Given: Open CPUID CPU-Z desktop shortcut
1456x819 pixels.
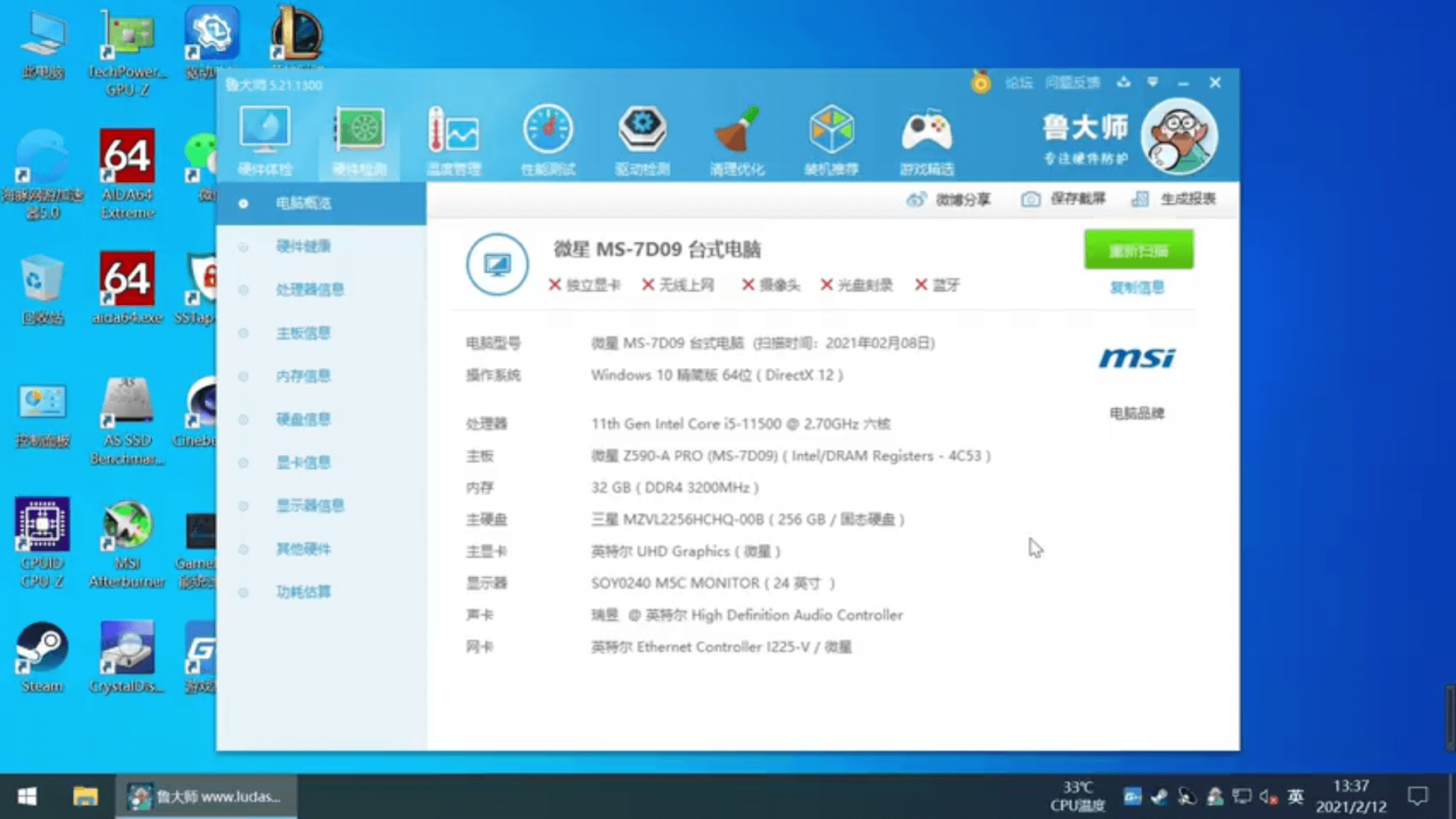Looking at the screenshot, I should tap(42, 543).
